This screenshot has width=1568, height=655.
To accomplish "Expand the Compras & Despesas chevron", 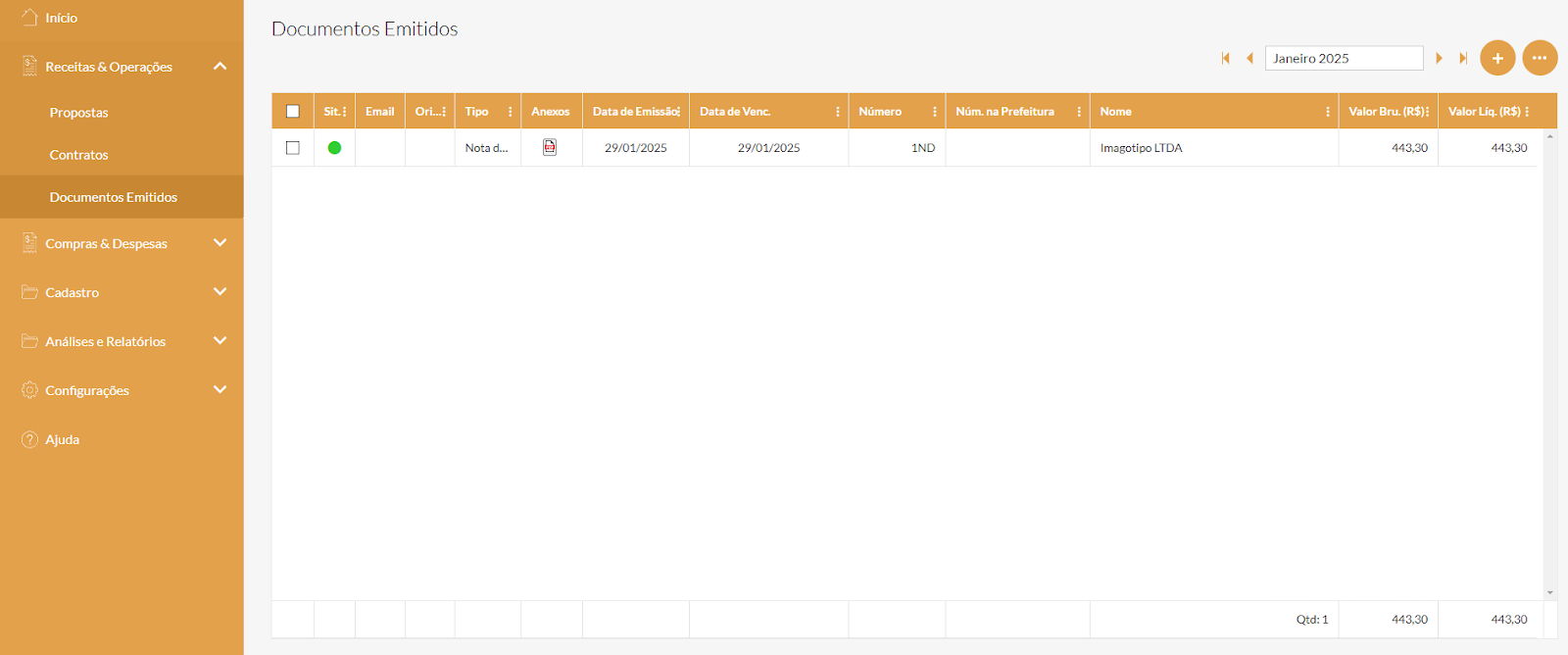I will (220, 242).
